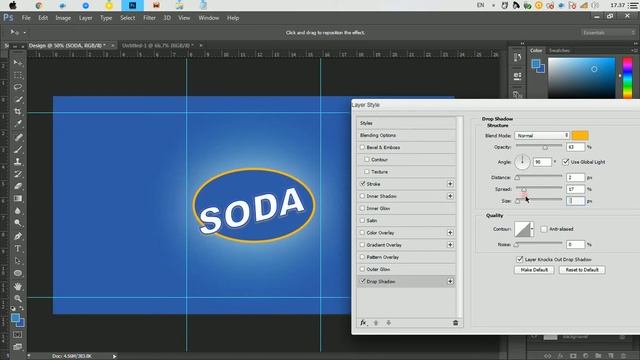Select the Gradient tool
This screenshot has height=360, width=640.
click(x=18, y=198)
